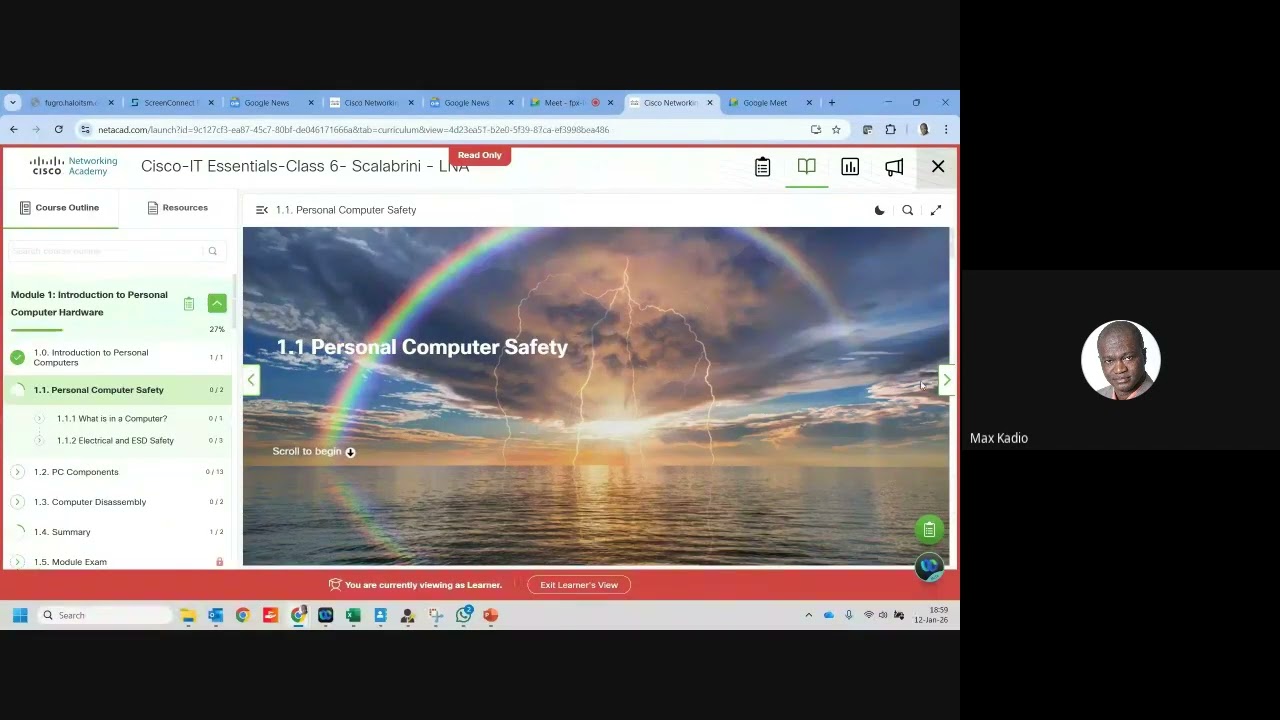Expand 1.5 Module Exam section

(x=18, y=562)
